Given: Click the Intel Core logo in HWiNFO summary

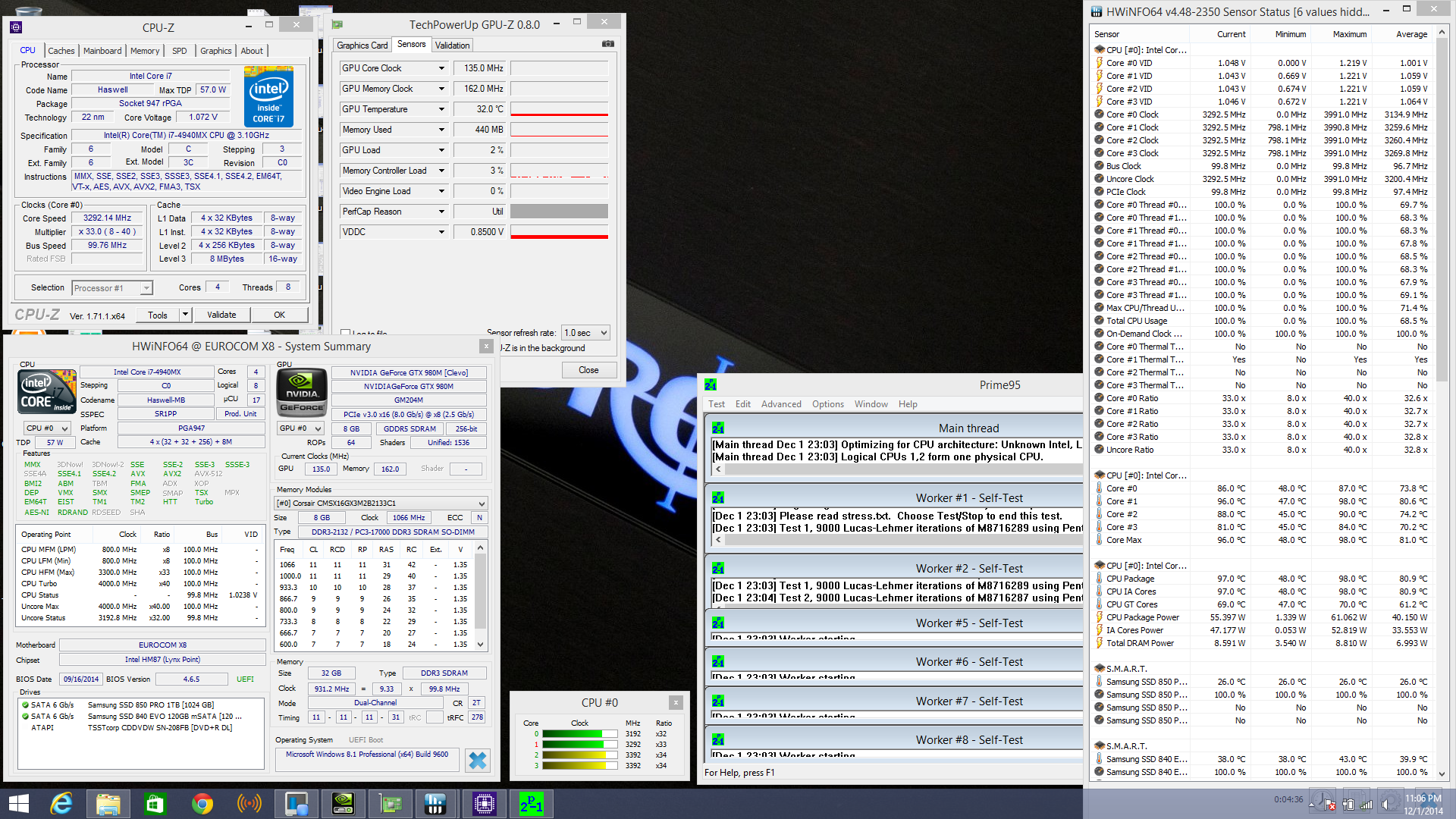Looking at the screenshot, I should (x=47, y=391).
